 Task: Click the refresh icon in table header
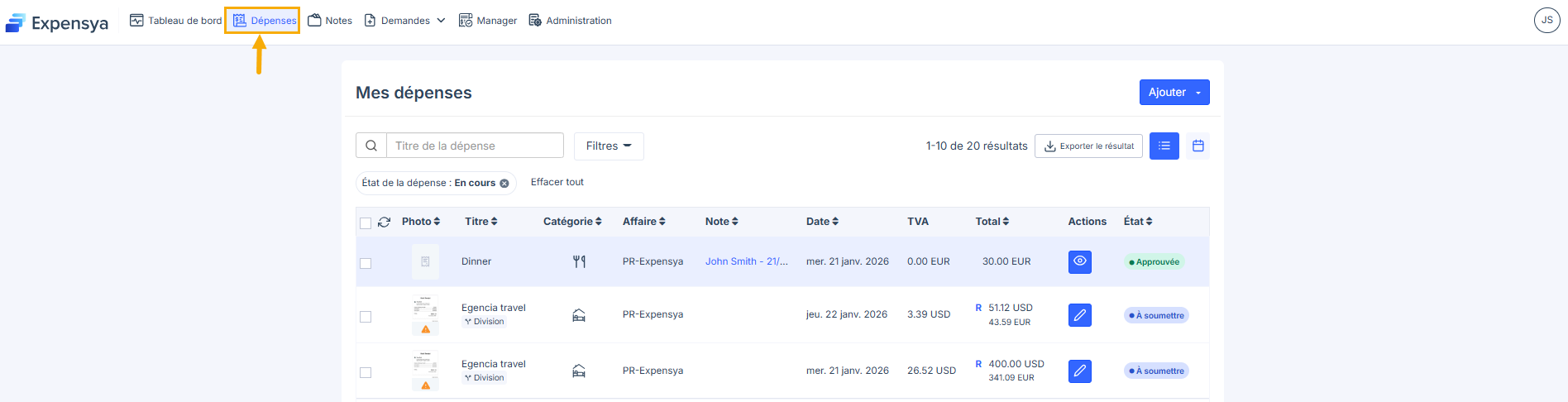click(x=384, y=222)
